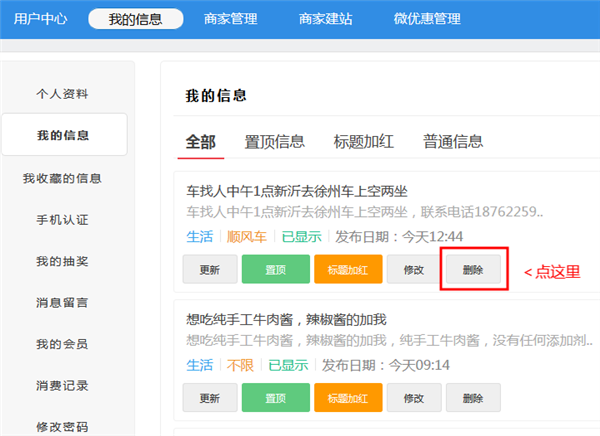
Task: Open 商家建站 from the top navigation
Action: pyautogui.click(x=326, y=18)
